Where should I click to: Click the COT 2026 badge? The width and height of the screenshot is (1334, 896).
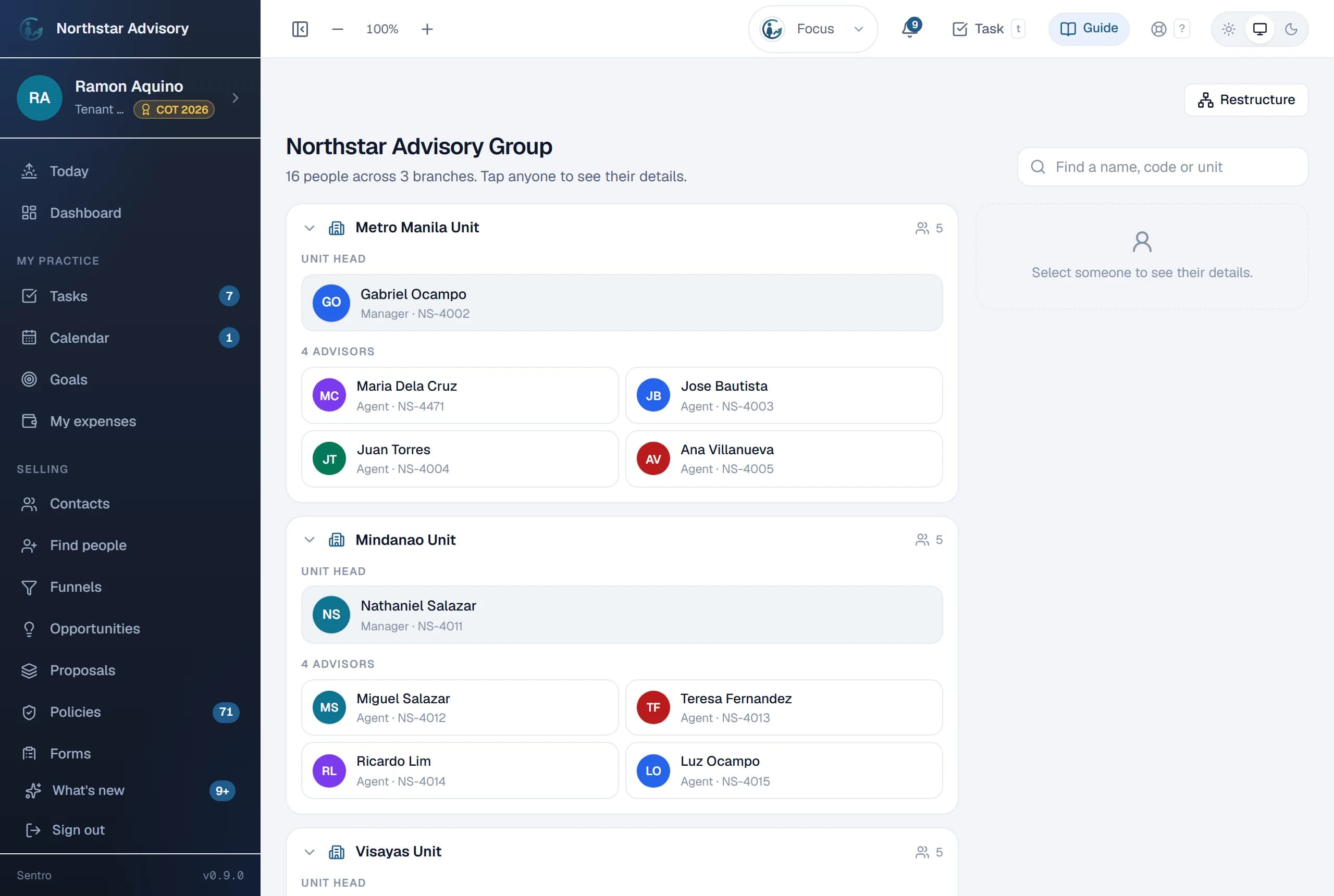click(175, 110)
